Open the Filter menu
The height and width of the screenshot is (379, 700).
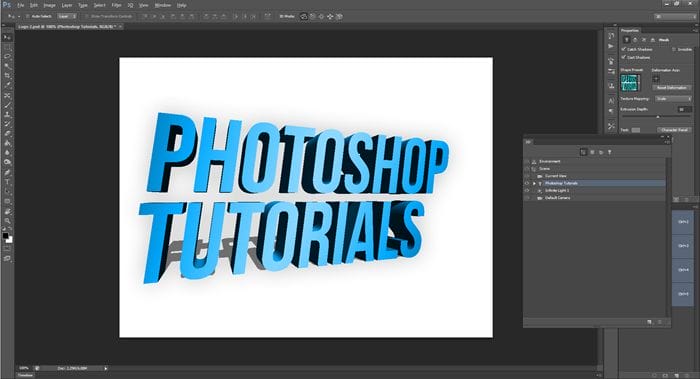pyautogui.click(x=116, y=5)
